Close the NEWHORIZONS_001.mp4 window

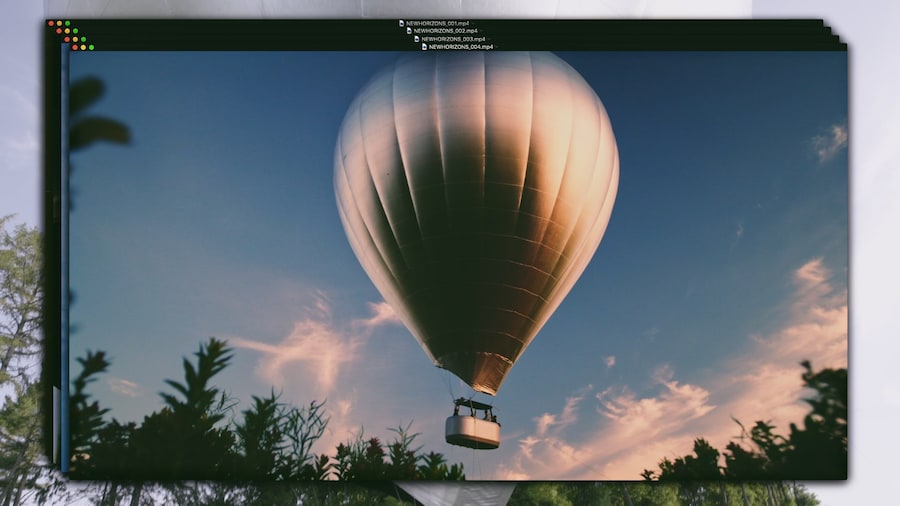[51, 23]
